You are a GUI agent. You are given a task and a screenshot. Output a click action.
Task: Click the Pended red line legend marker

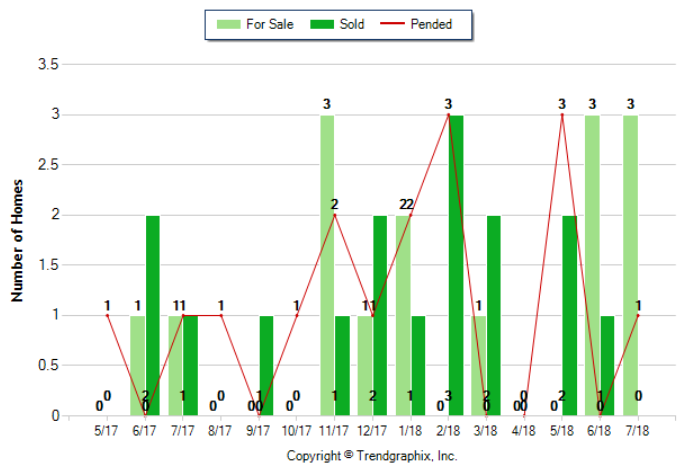[396, 25]
